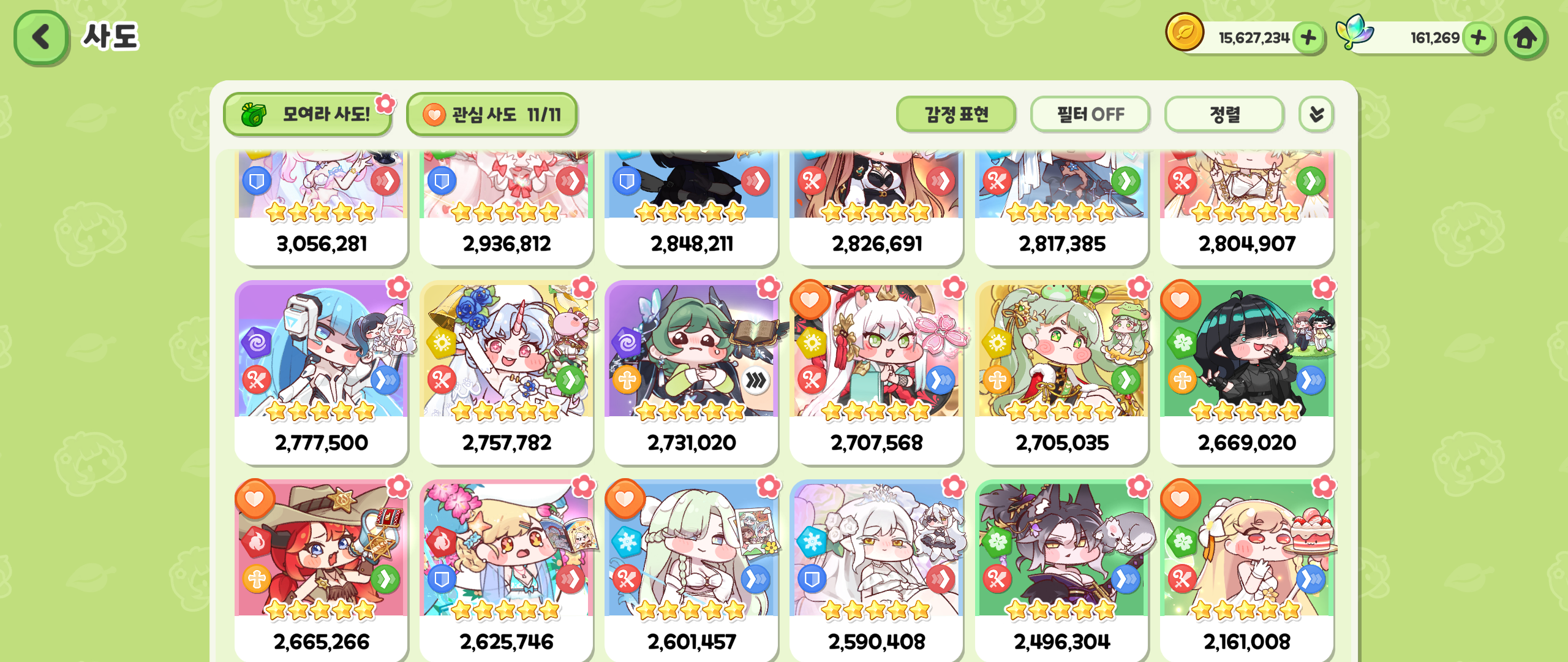The height and width of the screenshot is (662, 1568).
Task: Choose the character card with 2,161,008
Action: tap(1246, 570)
